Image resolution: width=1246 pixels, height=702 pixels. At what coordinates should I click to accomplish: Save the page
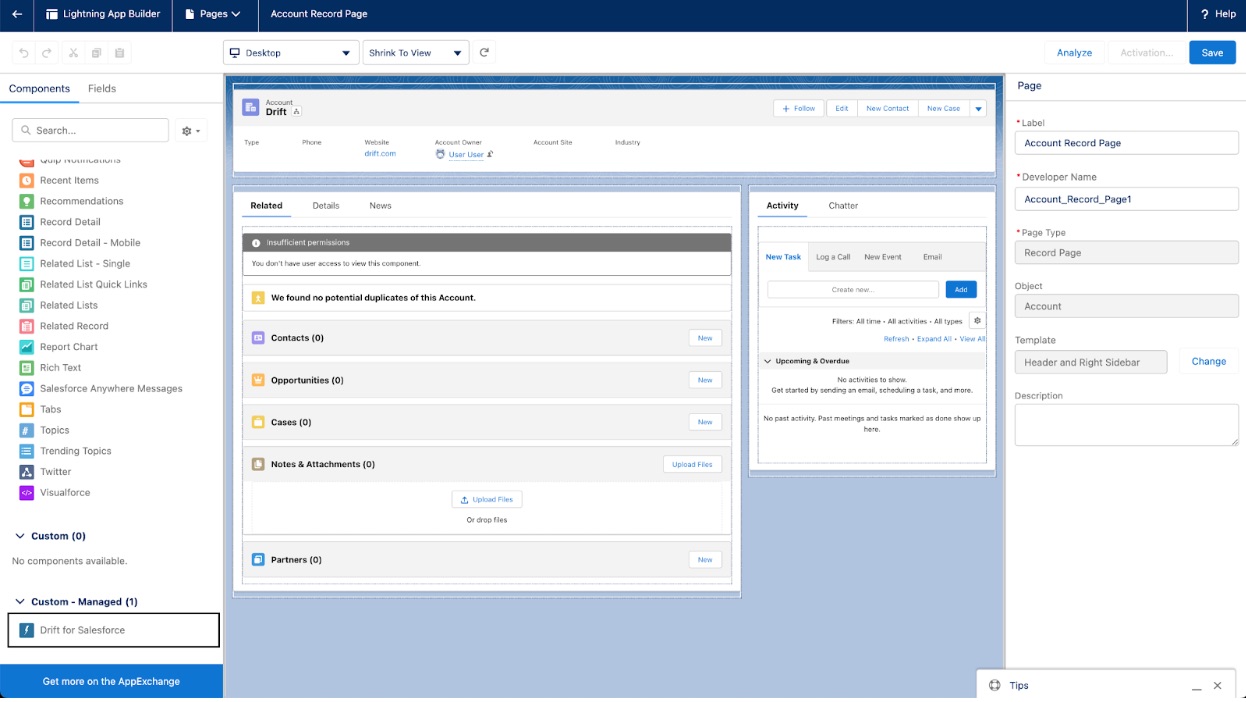tap(1212, 53)
